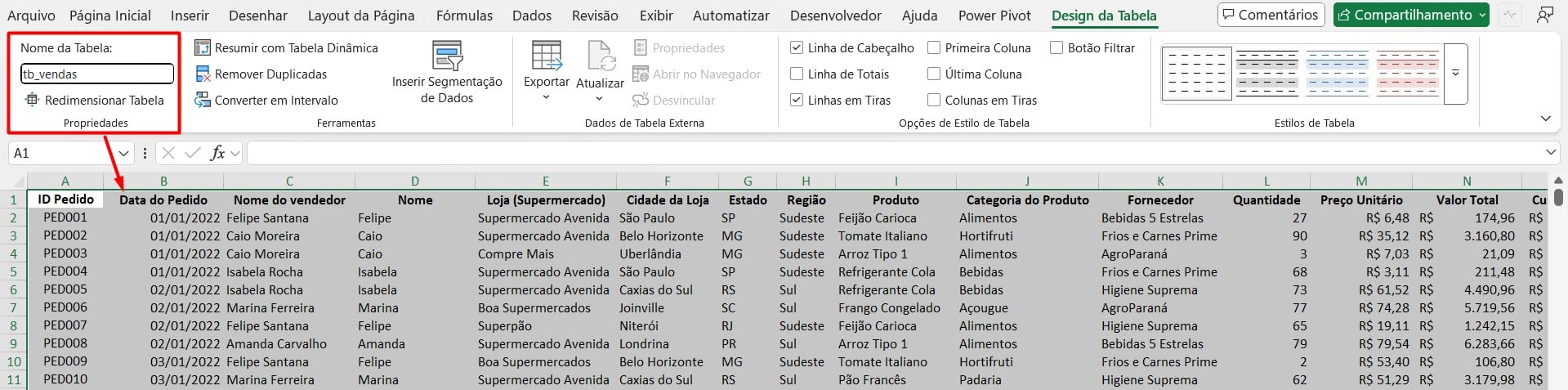Open the Name Box dropdown arrow

point(123,153)
